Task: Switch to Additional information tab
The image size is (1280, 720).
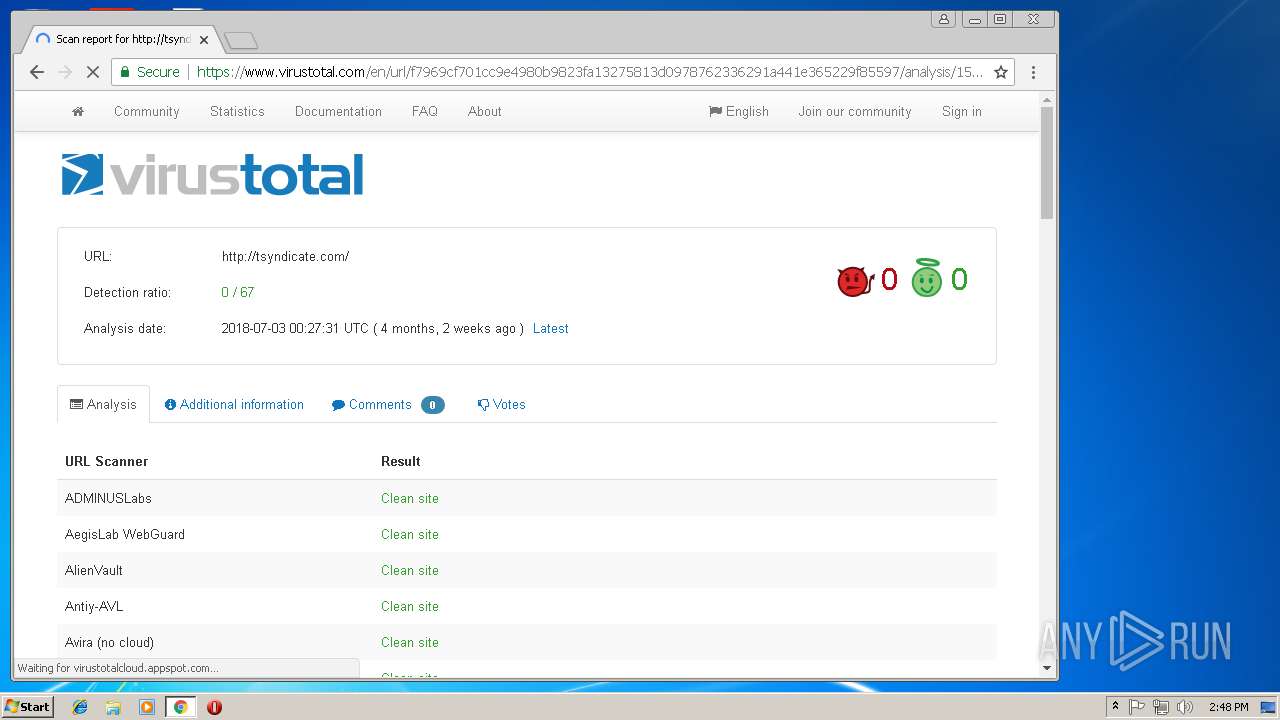Action: [234, 404]
